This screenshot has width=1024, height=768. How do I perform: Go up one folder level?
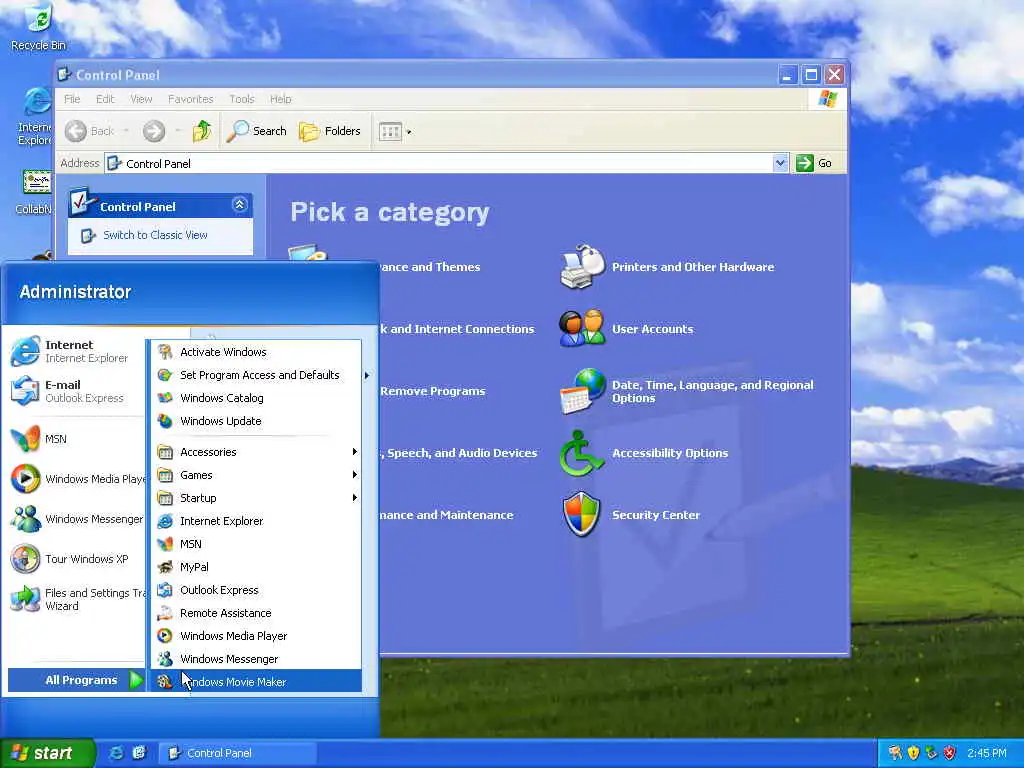[202, 131]
